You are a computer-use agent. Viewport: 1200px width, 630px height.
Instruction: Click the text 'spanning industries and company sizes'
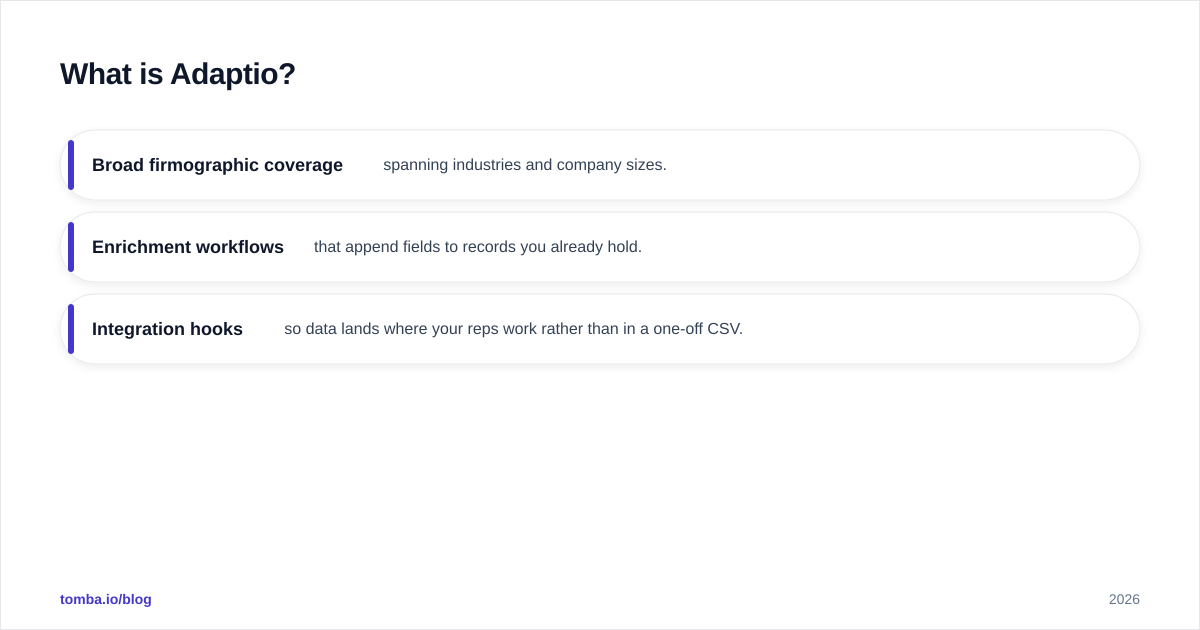pyautogui.click(x=523, y=165)
